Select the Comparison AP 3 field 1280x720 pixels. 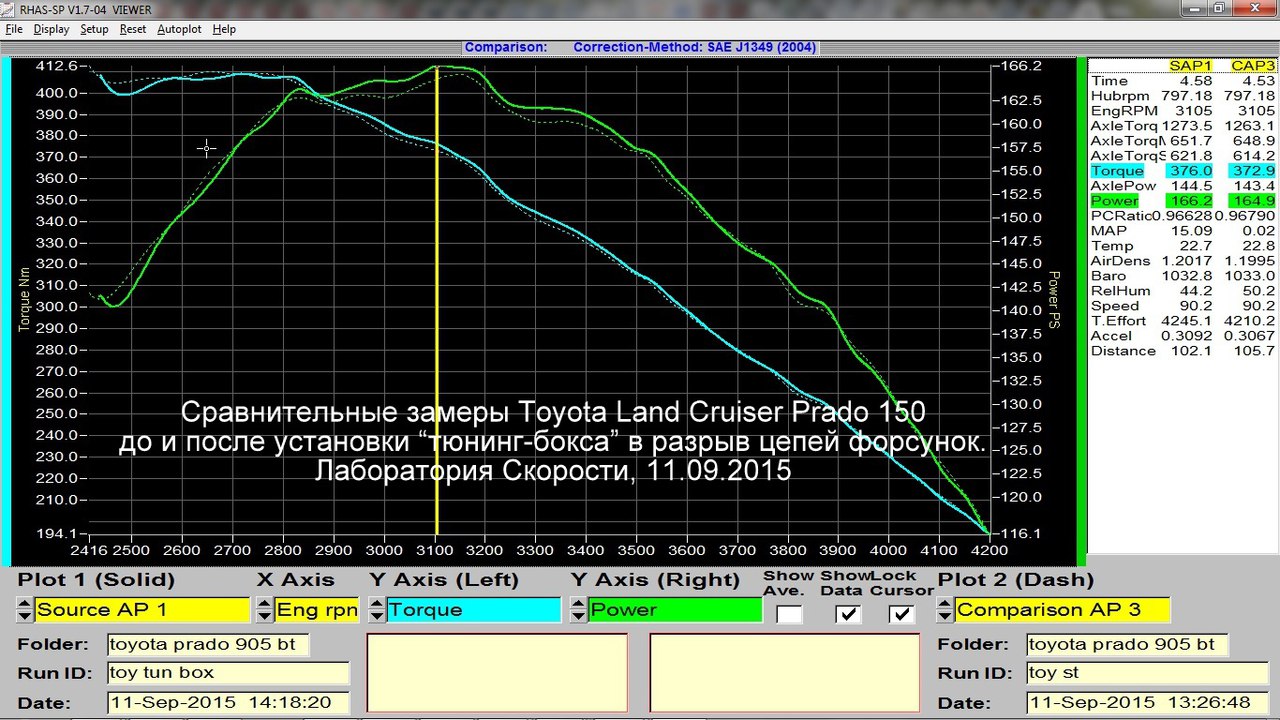point(1062,610)
